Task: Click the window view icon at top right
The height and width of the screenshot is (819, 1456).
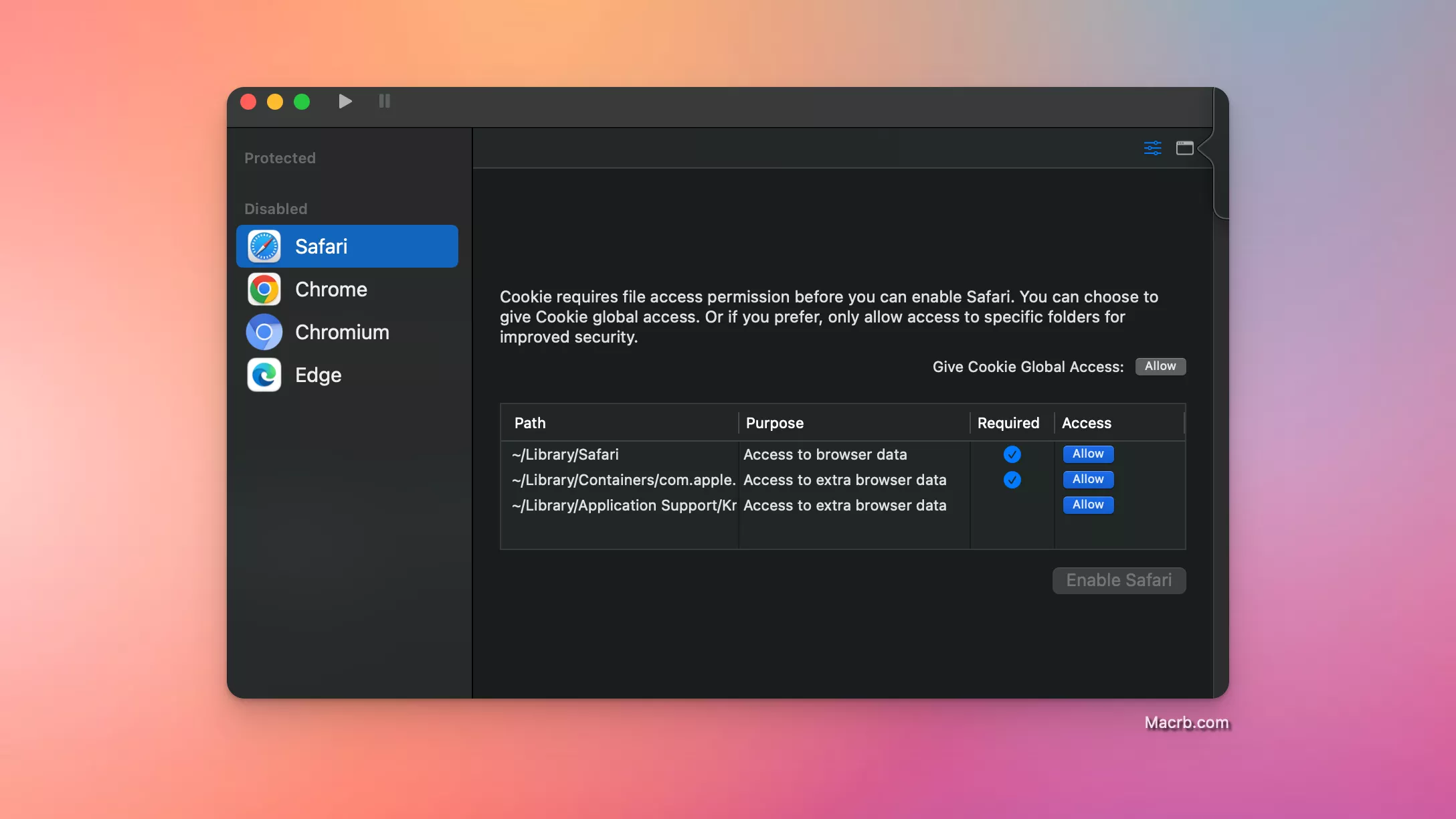Action: 1184,148
